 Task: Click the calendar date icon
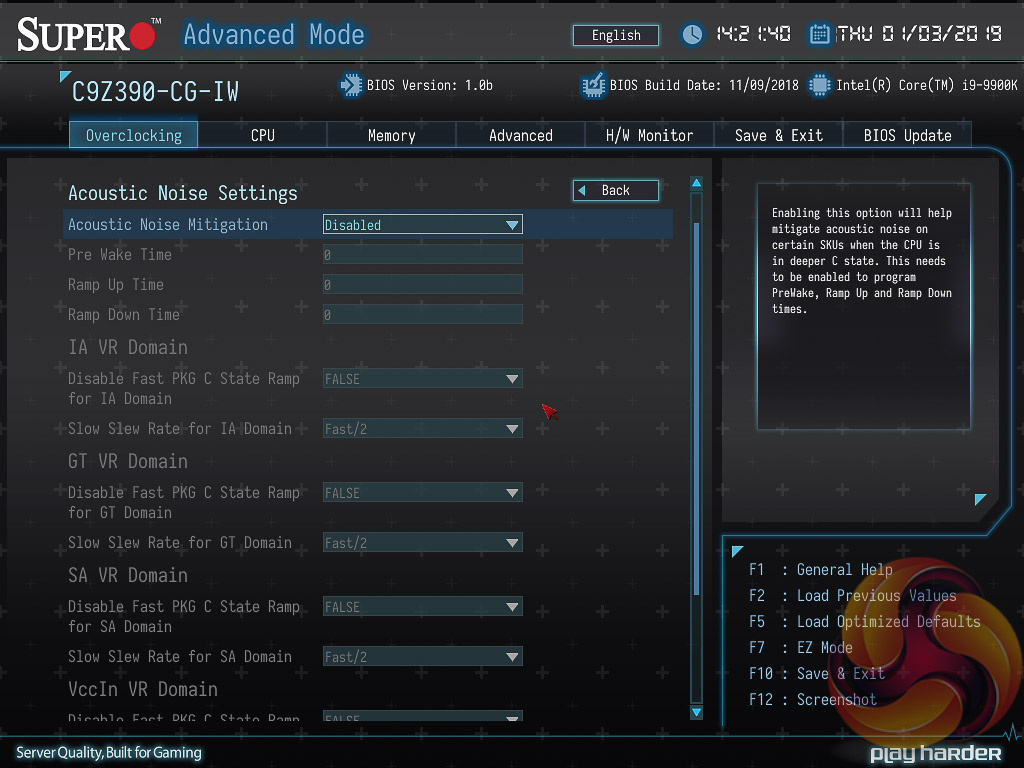click(820, 34)
